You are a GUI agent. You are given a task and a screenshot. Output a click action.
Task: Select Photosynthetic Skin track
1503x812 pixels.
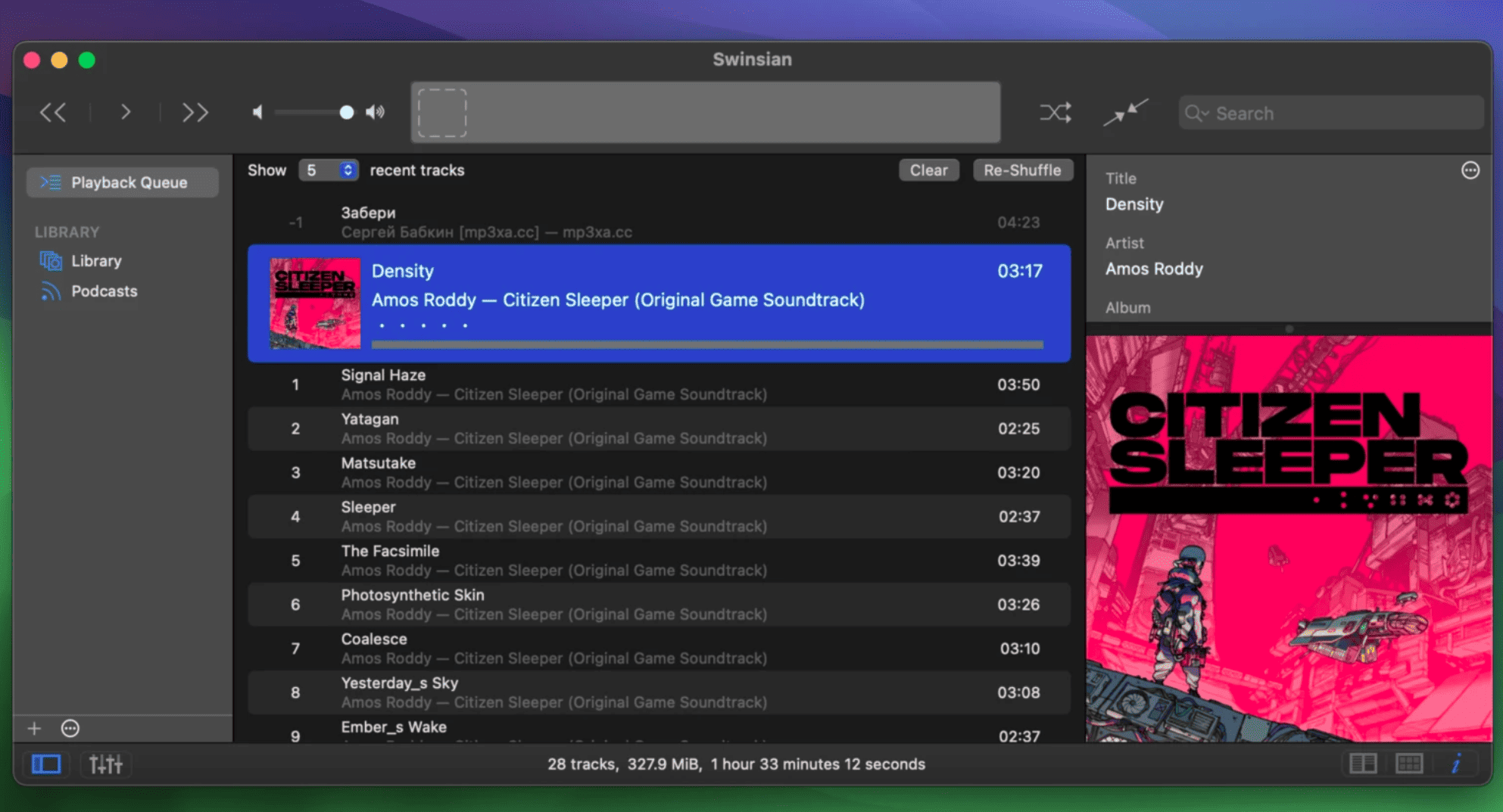659,605
